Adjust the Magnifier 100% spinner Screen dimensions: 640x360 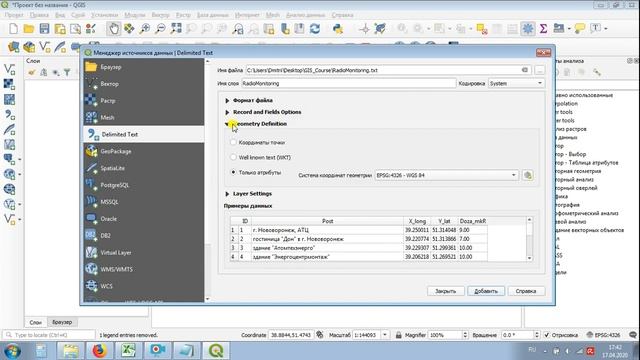(x=465, y=335)
